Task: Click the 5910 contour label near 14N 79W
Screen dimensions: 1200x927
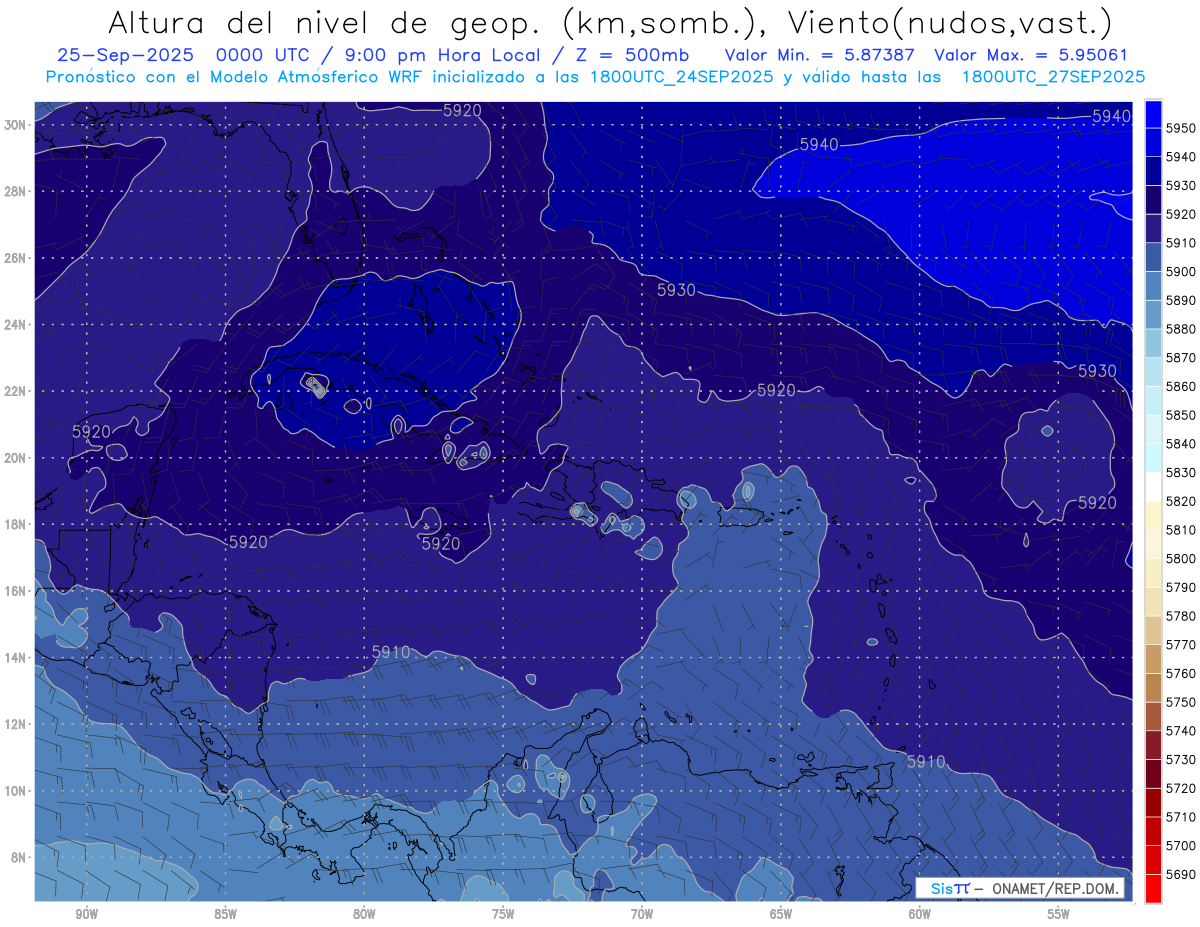Action: [x=391, y=652]
